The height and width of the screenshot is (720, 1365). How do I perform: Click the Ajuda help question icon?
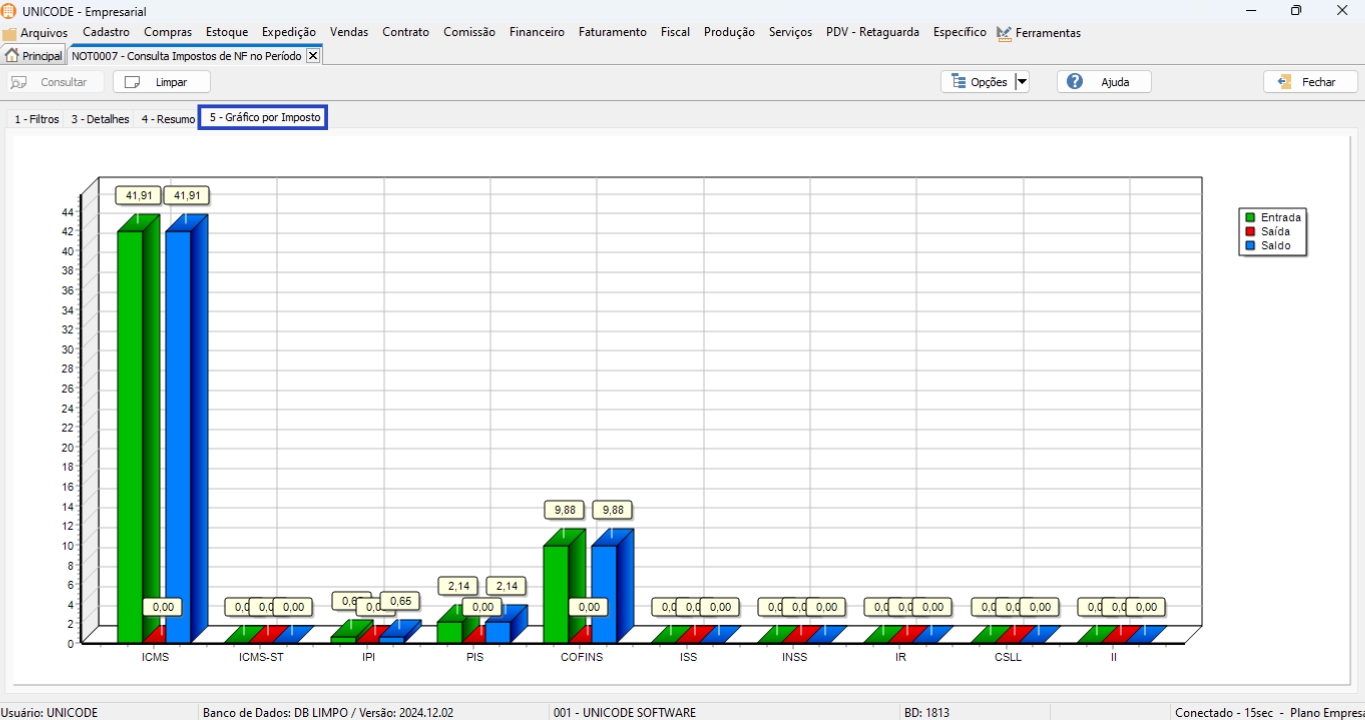(x=1075, y=82)
